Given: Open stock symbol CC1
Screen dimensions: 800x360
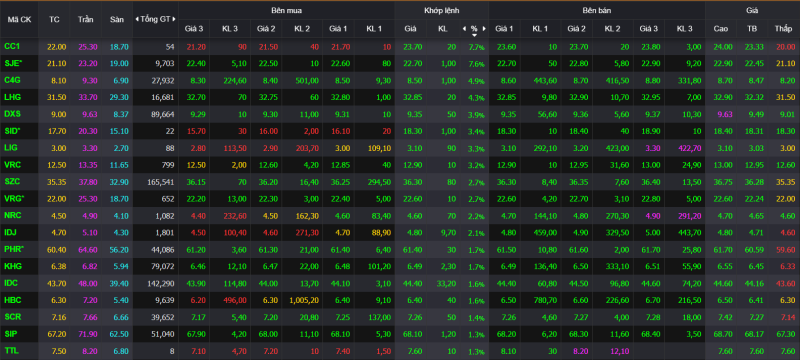Looking at the screenshot, I should [12, 46].
